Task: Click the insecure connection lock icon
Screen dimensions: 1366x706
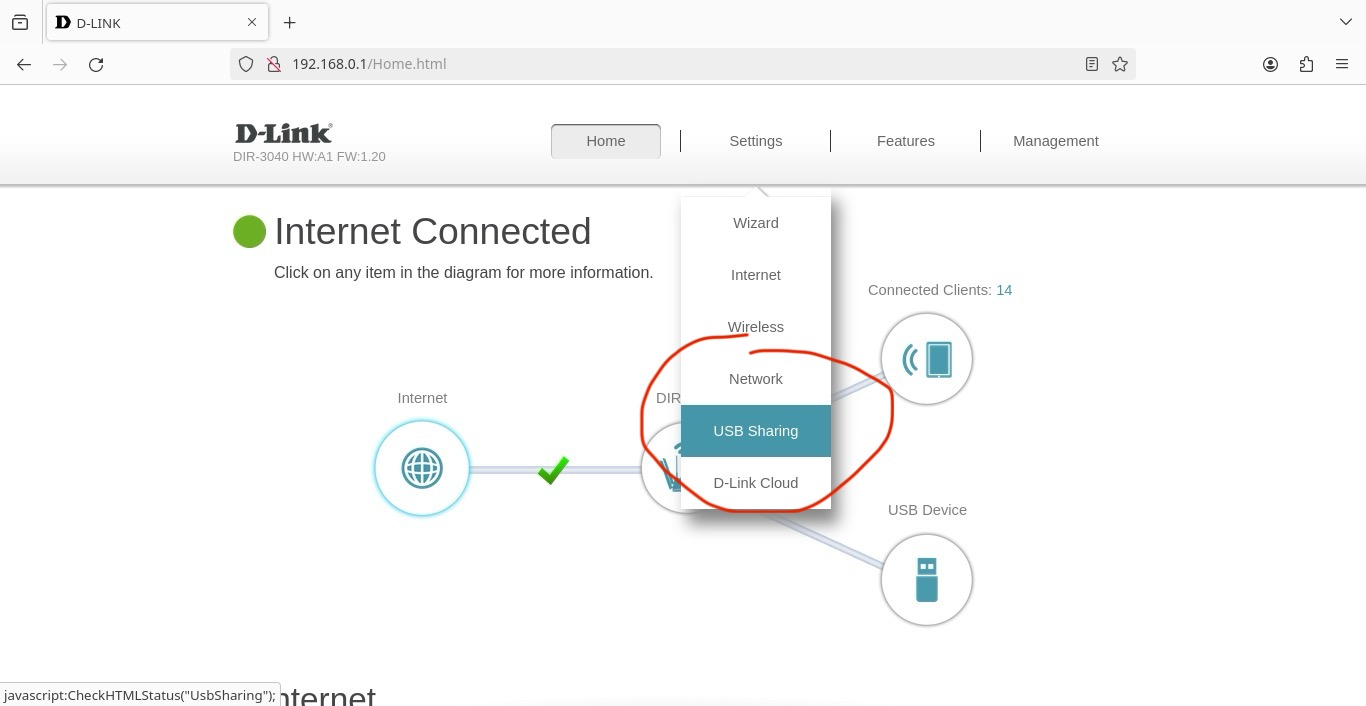Action: pyautogui.click(x=273, y=64)
